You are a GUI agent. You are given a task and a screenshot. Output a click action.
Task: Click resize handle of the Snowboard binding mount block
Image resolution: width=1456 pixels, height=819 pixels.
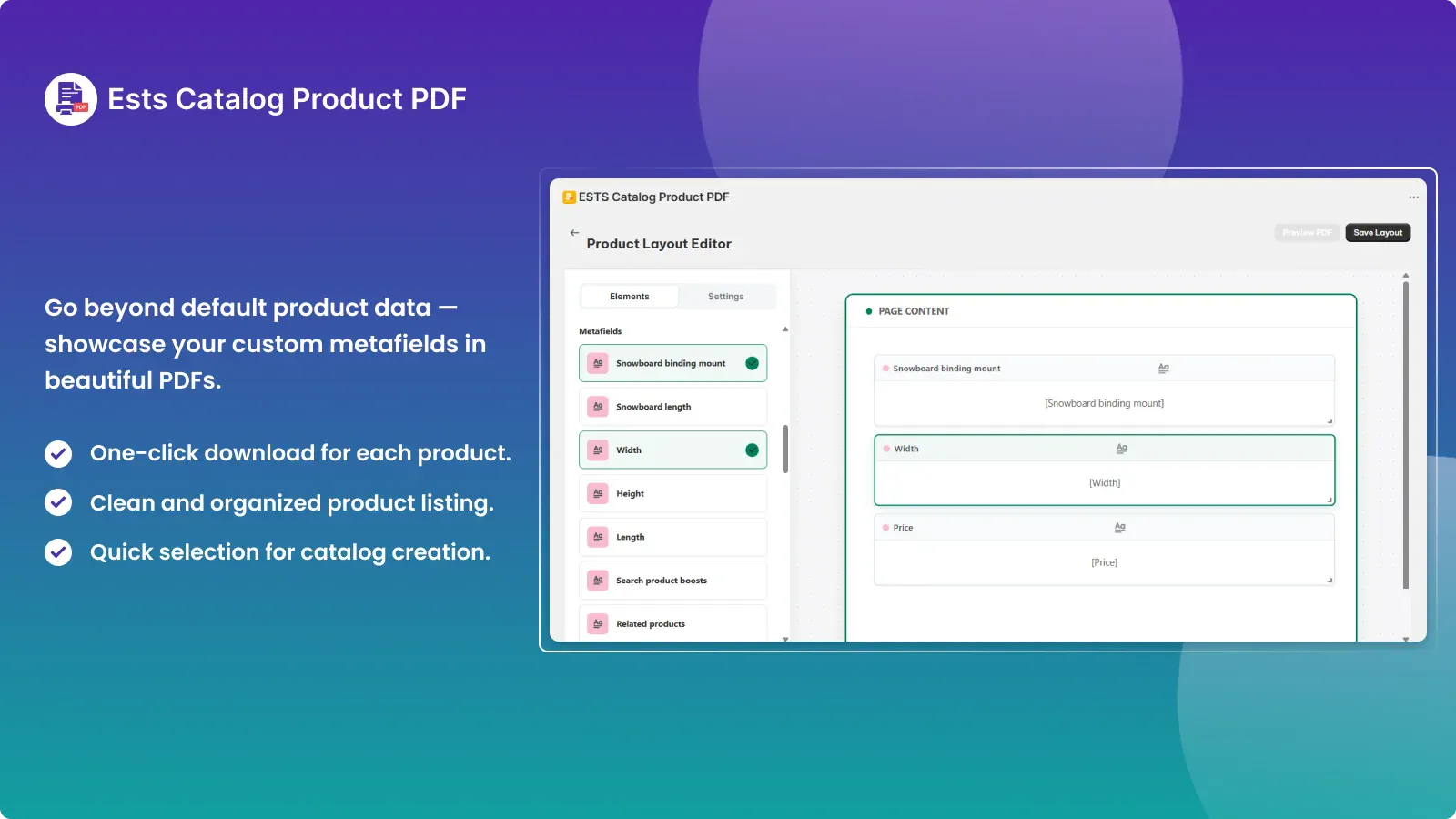tap(1330, 420)
